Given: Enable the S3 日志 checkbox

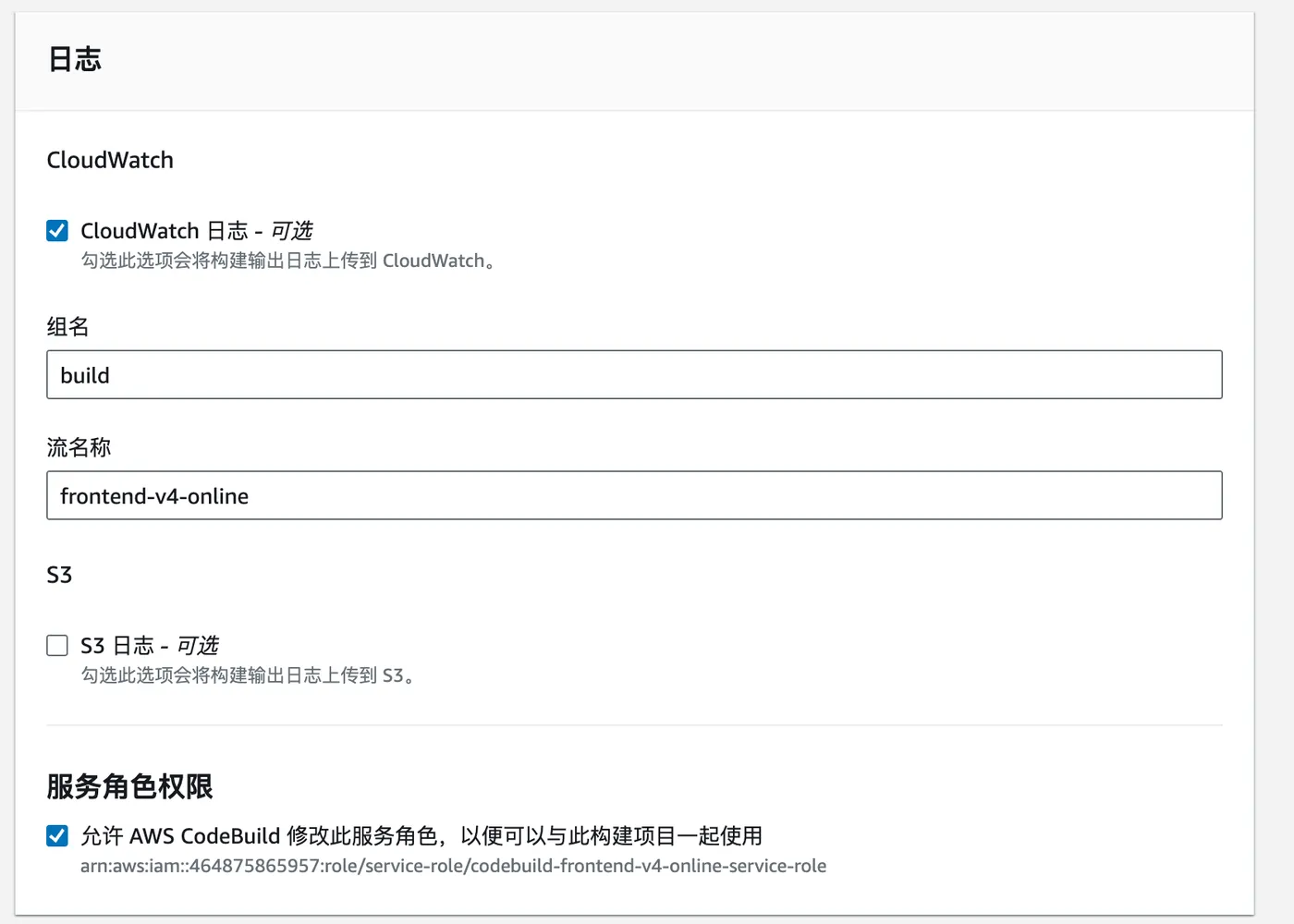Looking at the screenshot, I should click(x=57, y=646).
